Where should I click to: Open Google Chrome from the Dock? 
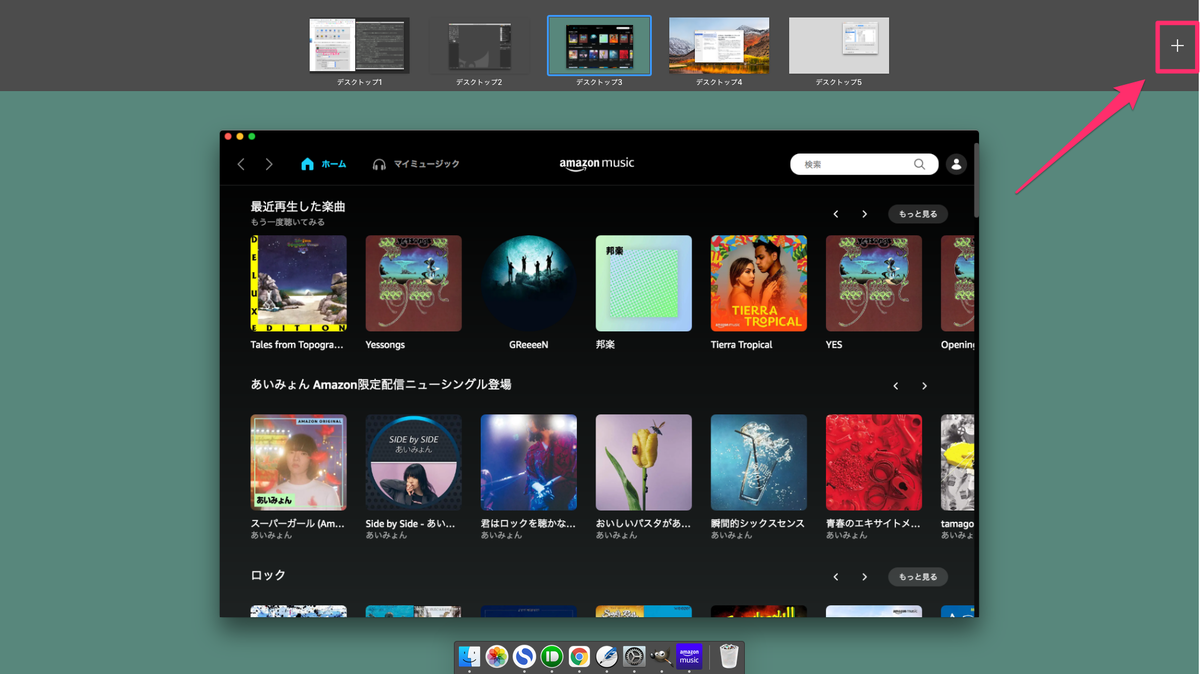[x=579, y=657]
